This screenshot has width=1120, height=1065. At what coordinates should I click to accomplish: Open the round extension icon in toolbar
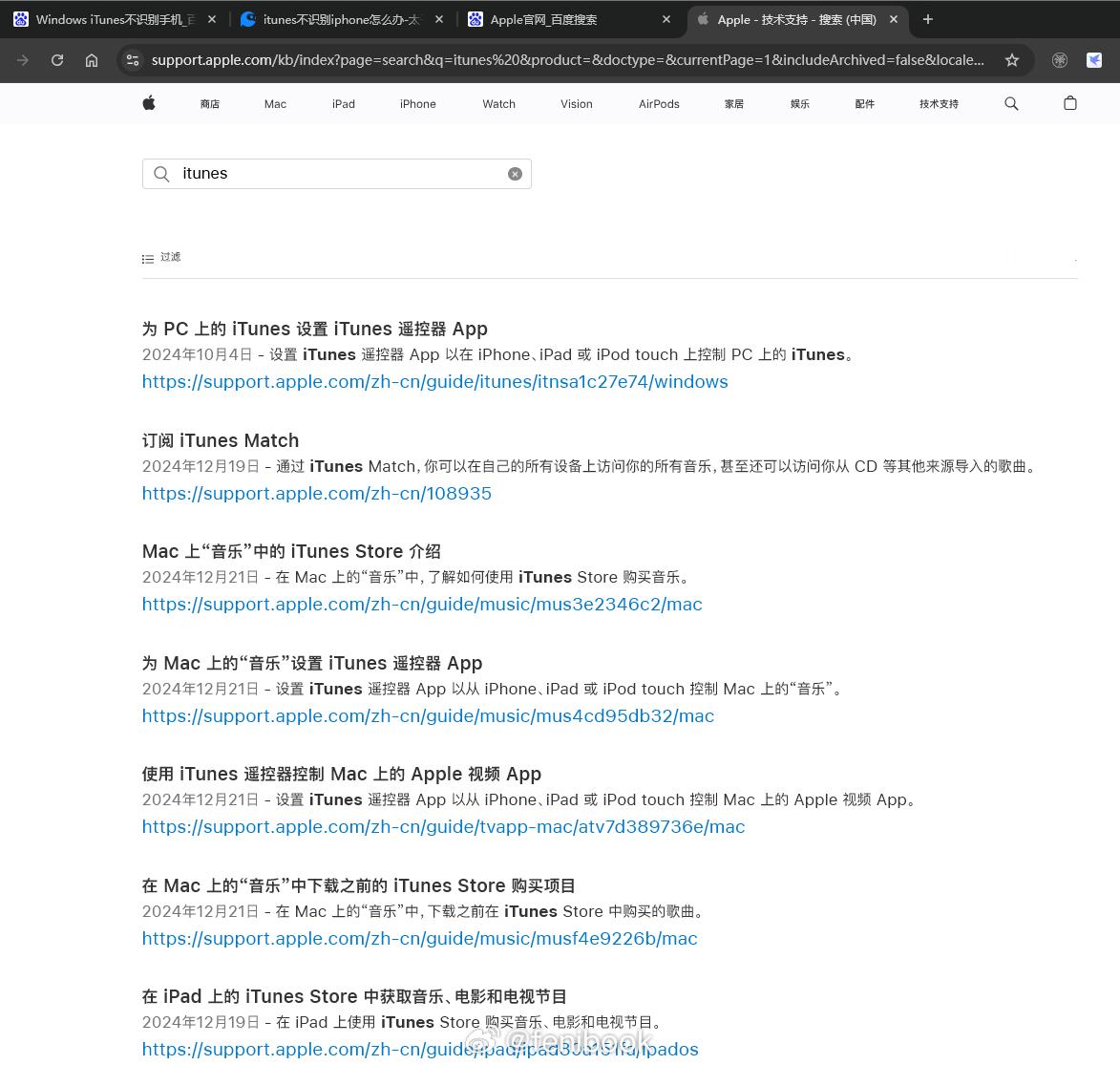(1060, 60)
